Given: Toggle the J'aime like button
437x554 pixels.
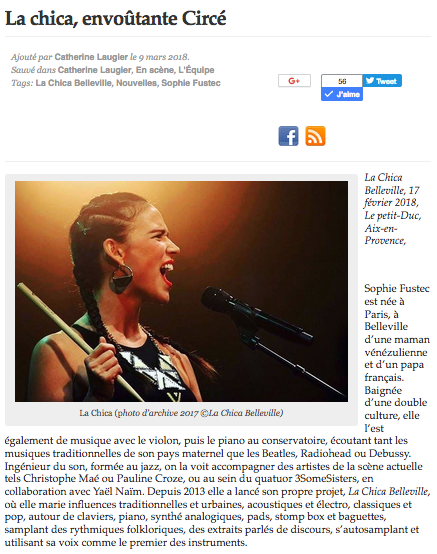Looking at the screenshot, I should click(x=342, y=94).
